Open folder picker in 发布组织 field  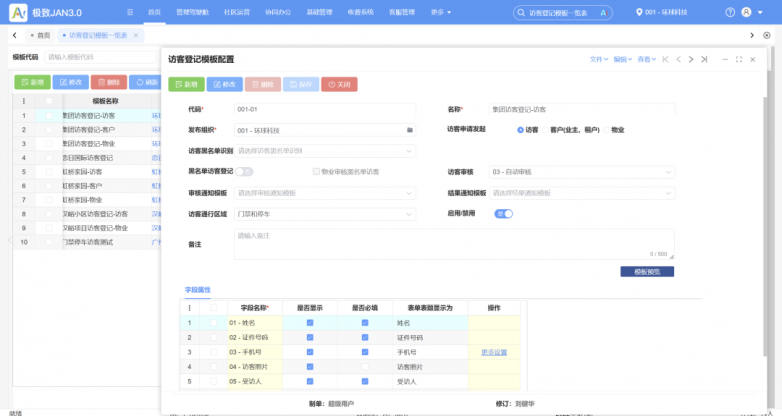click(409, 130)
